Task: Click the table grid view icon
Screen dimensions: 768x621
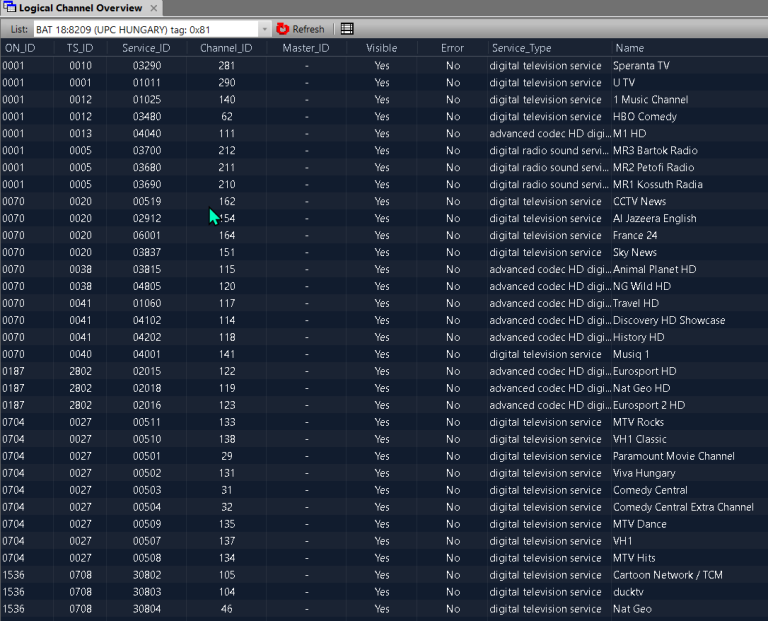Action: tap(347, 29)
